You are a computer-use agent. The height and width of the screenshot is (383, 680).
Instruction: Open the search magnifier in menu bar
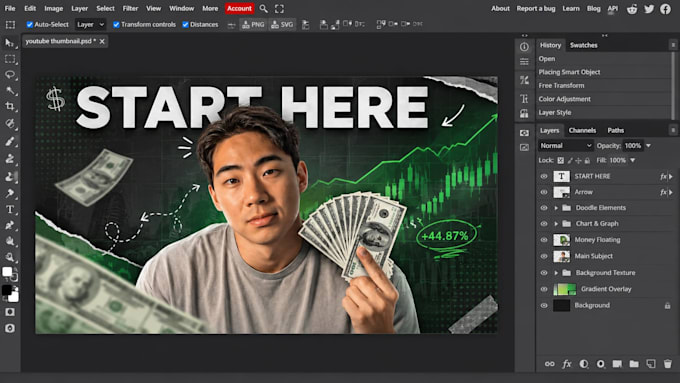[263, 8]
